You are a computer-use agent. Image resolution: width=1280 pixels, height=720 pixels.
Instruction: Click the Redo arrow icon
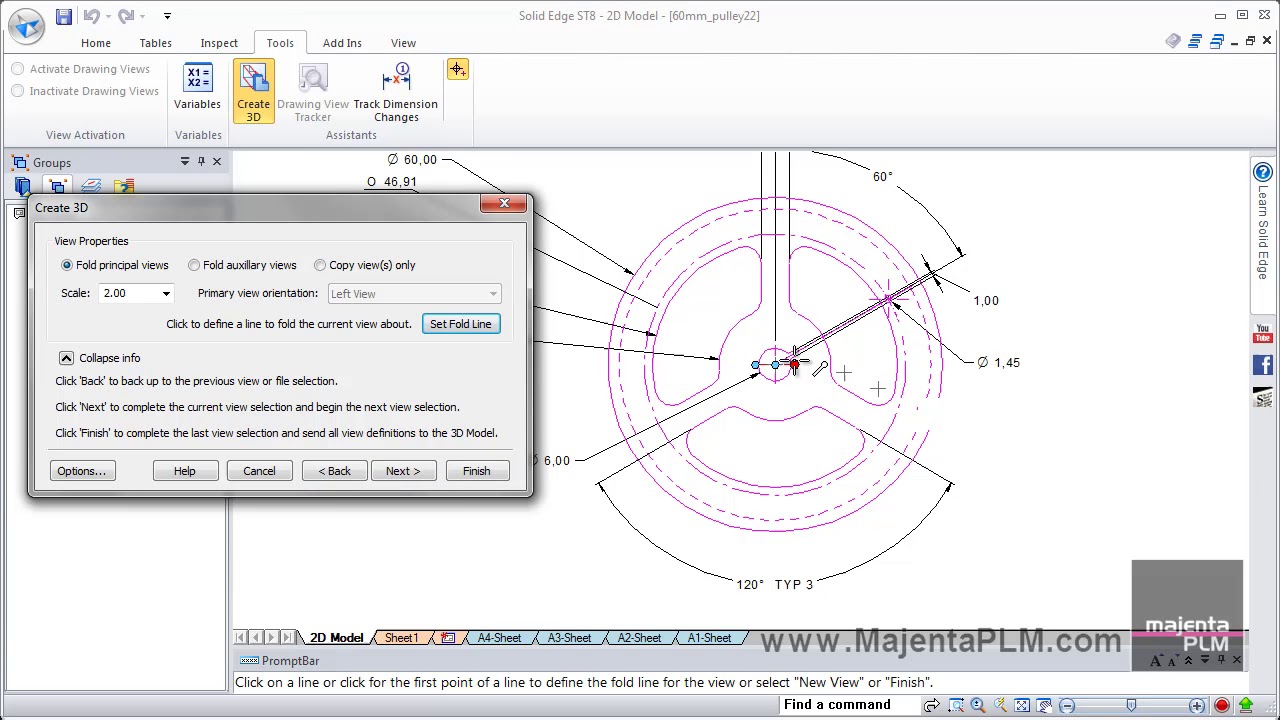pos(125,16)
